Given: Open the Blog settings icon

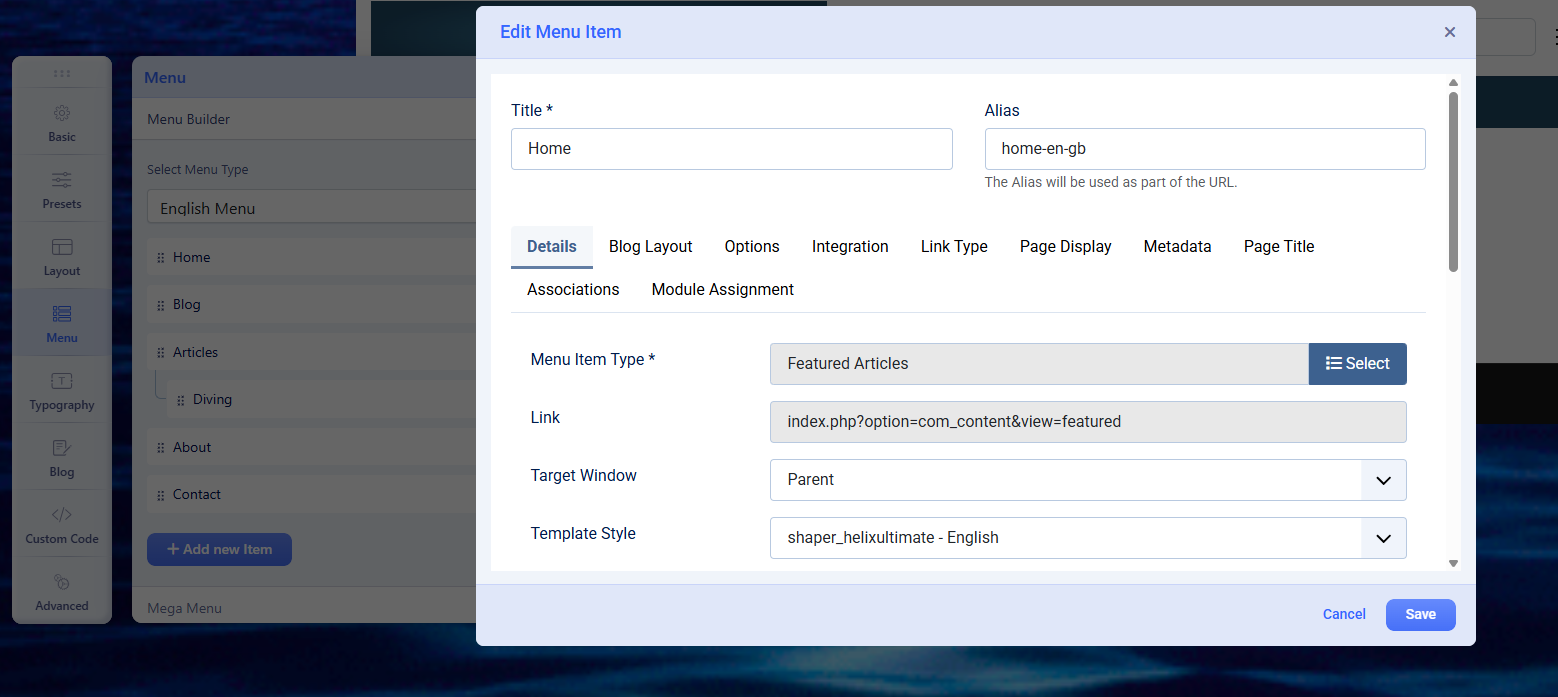Looking at the screenshot, I should [62, 448].
